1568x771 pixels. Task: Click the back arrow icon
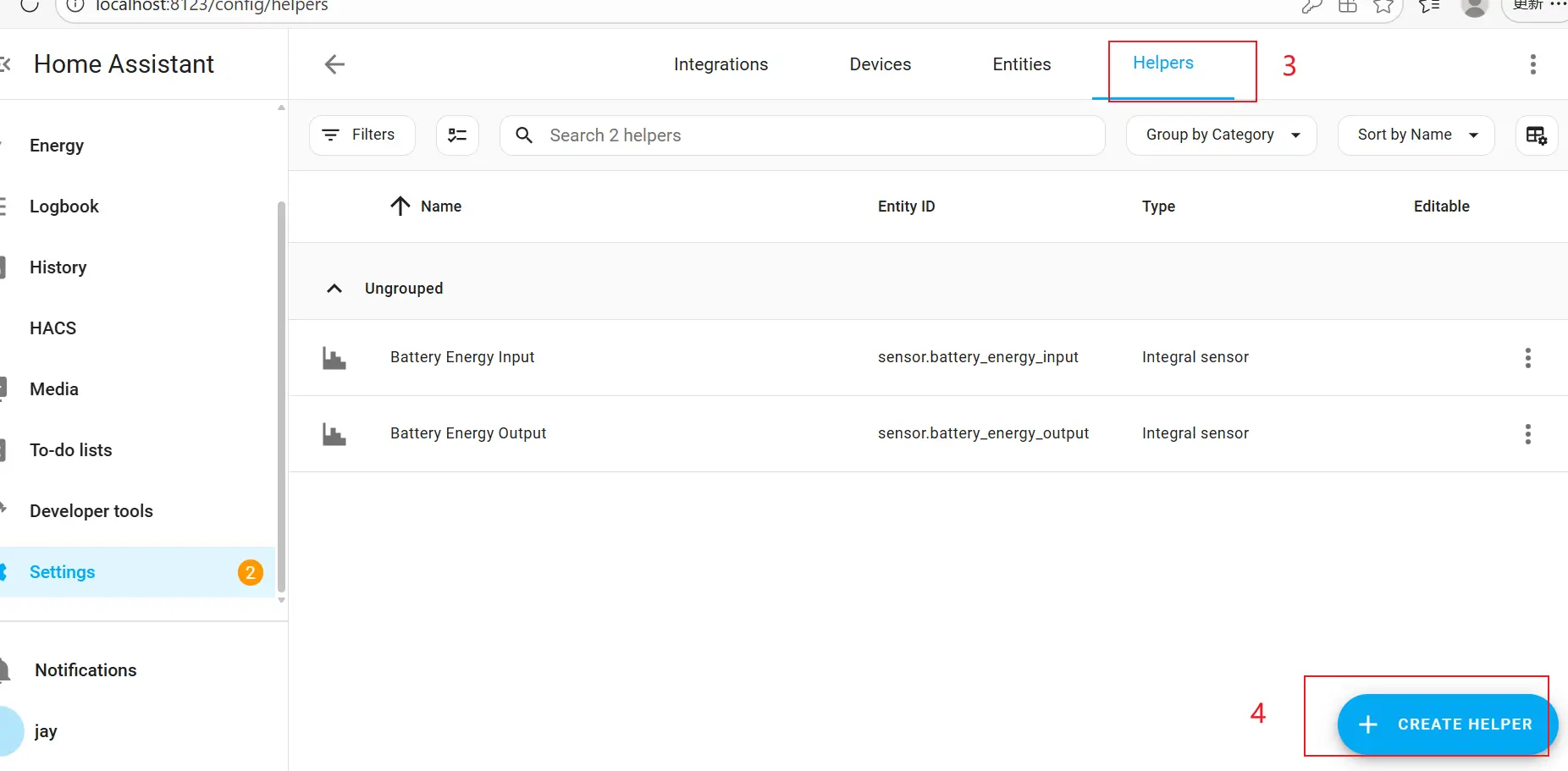pos(334,64)
